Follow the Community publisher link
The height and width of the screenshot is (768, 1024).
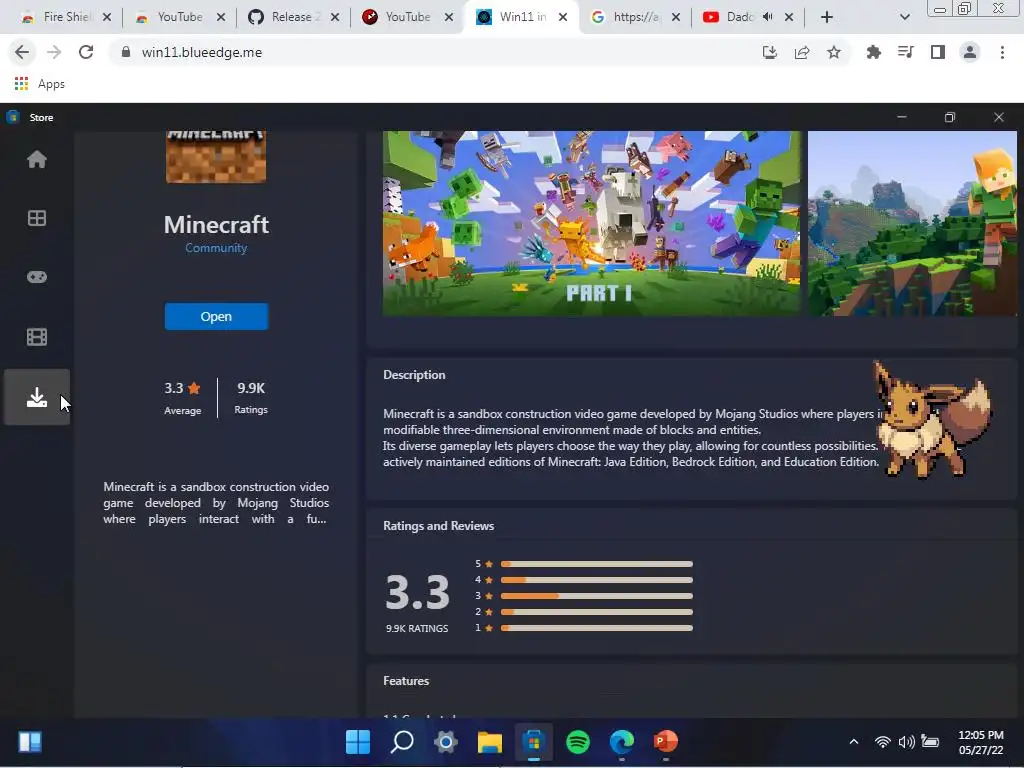point(216,248)
